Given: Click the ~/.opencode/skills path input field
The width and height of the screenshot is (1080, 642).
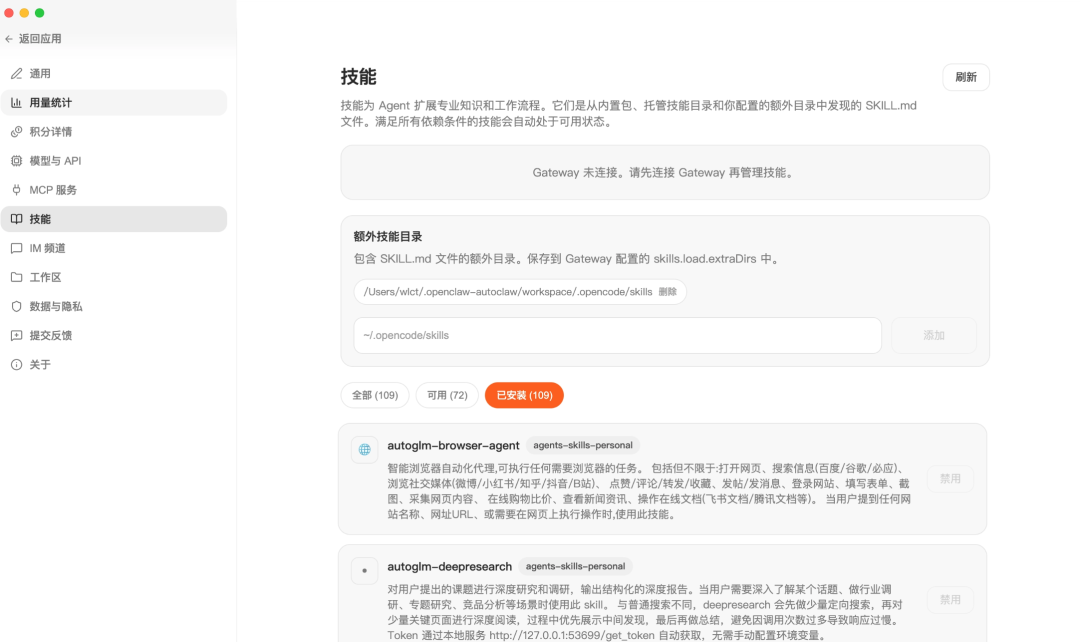Looking at the screenshot, I should (x=617, y=335).
